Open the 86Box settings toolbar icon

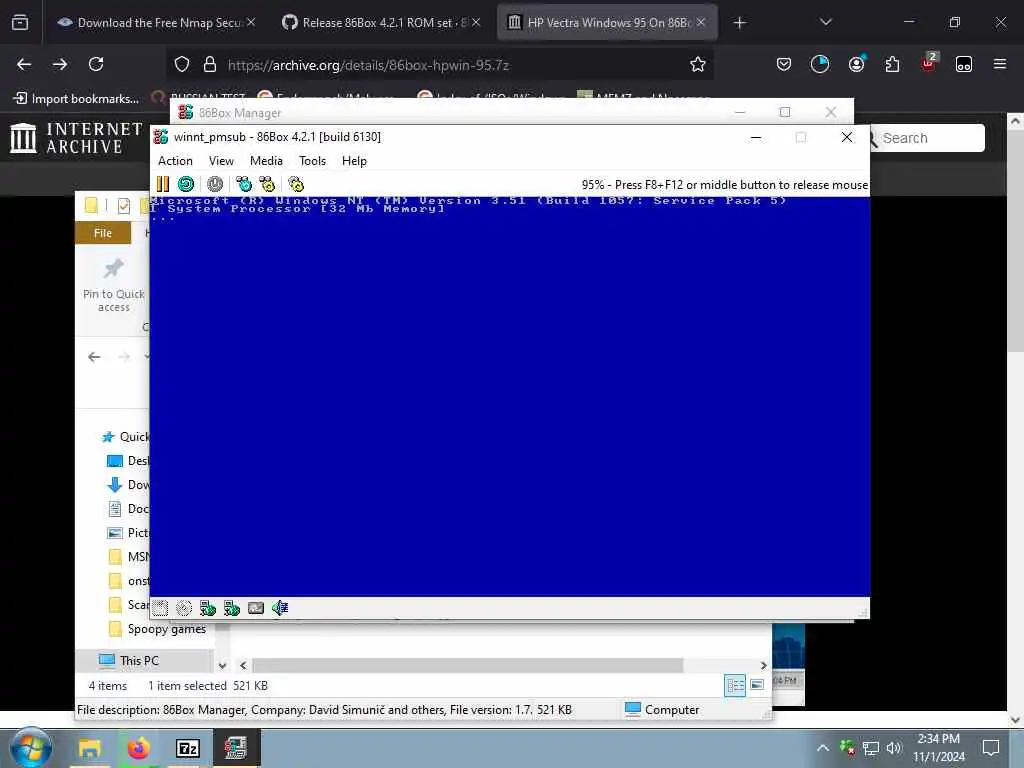click(296, 184)
